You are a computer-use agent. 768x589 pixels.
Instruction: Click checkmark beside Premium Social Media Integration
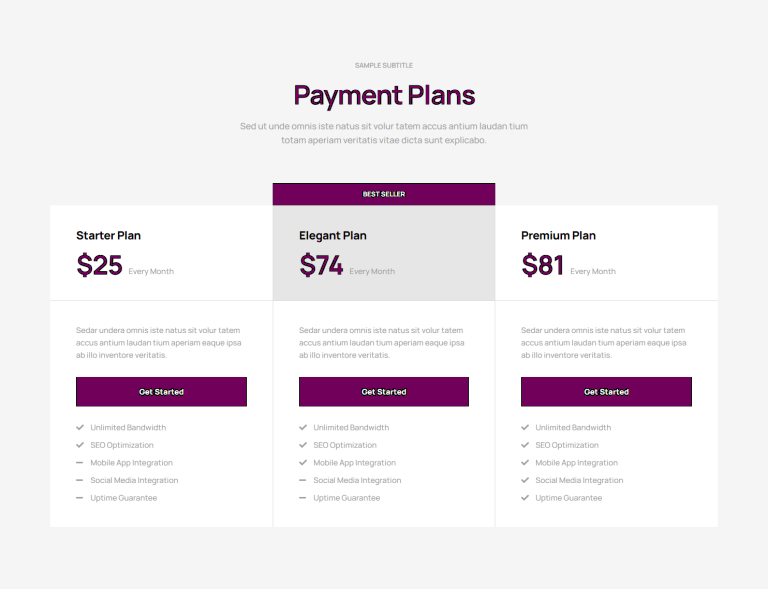pyautogui.click(x=525, y=480)
